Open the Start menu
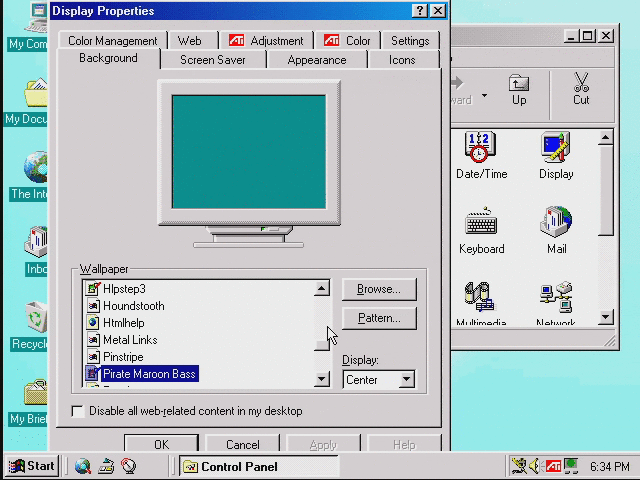 [x=32, y=466]
